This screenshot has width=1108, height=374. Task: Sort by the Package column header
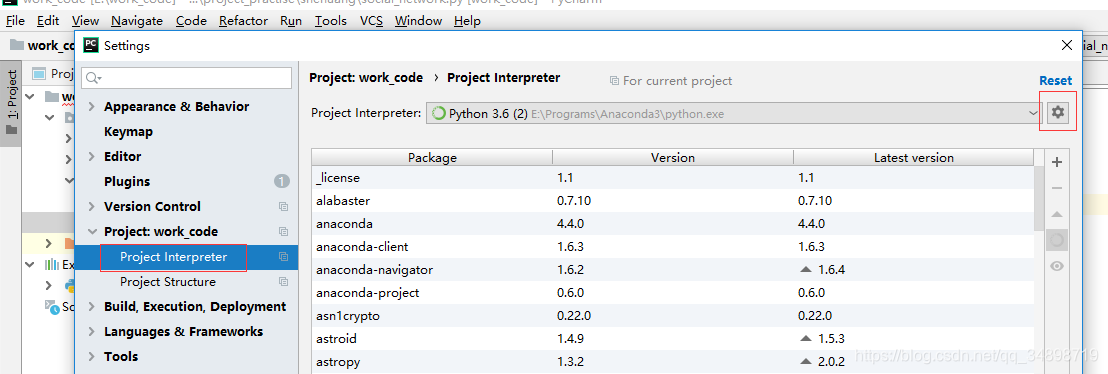tap(432, 158)
